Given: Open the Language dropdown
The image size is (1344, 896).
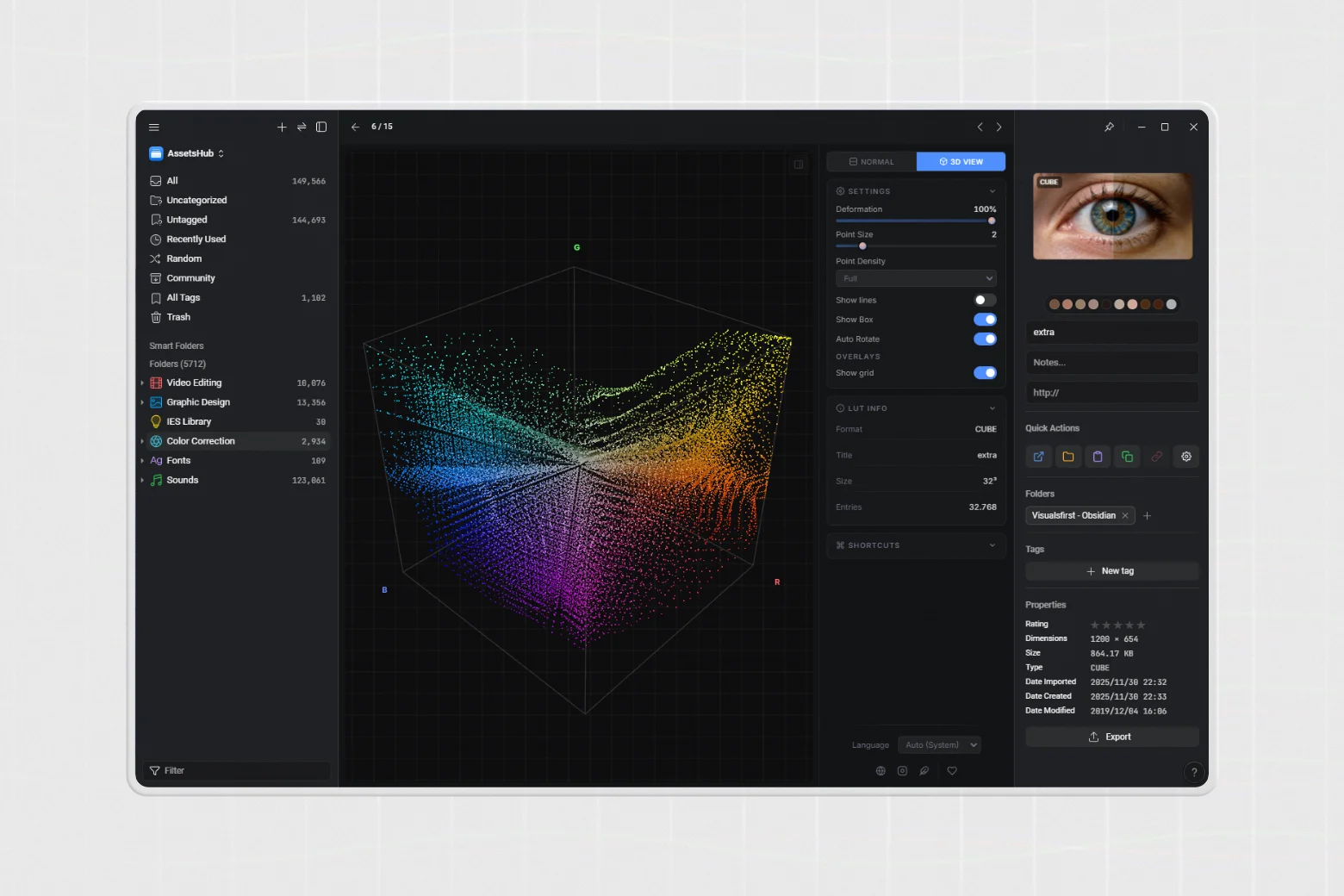Looking at the screenshot, I should pos(939,745).
